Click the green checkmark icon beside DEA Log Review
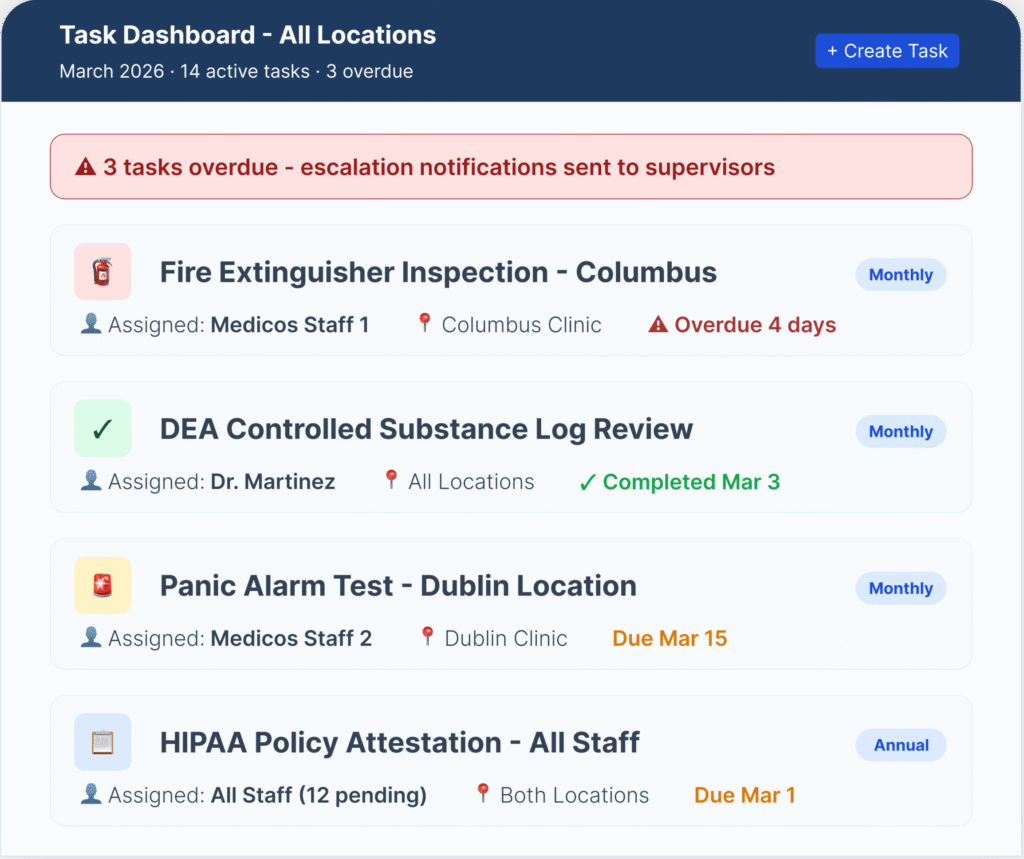 pos(102,429)
